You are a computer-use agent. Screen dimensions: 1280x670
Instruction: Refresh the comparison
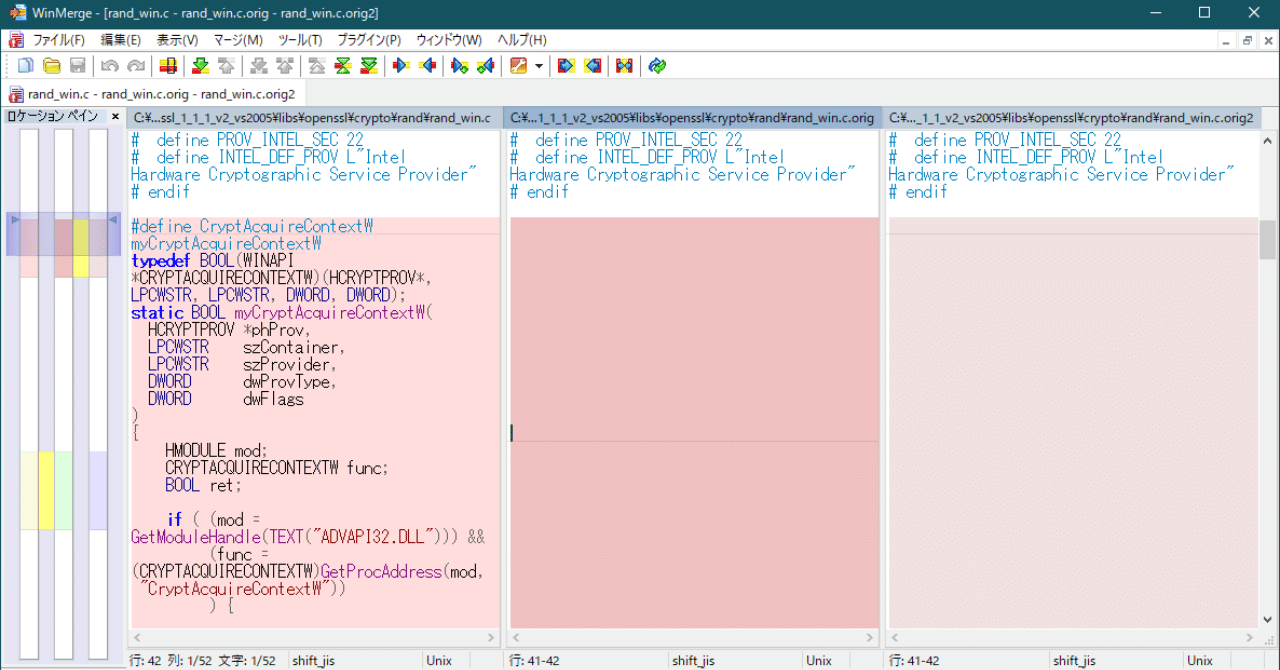(657, 66)
